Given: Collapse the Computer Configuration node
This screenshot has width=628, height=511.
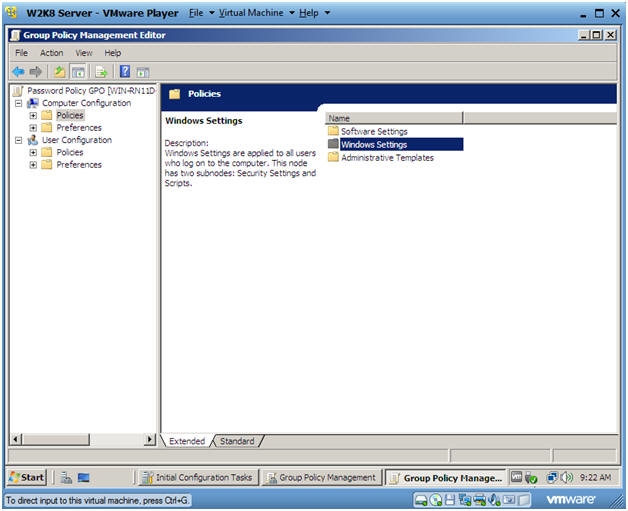Looking at the screenshot, I should [x=18, y=103].
